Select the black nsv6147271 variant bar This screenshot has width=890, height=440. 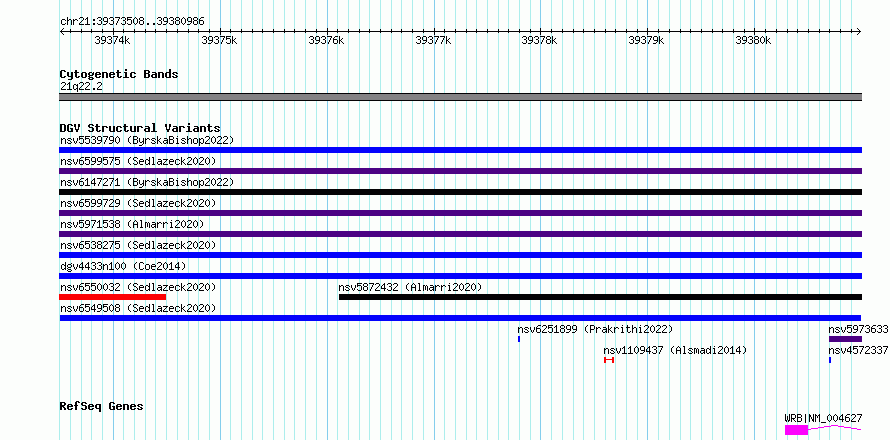point(460,192)
